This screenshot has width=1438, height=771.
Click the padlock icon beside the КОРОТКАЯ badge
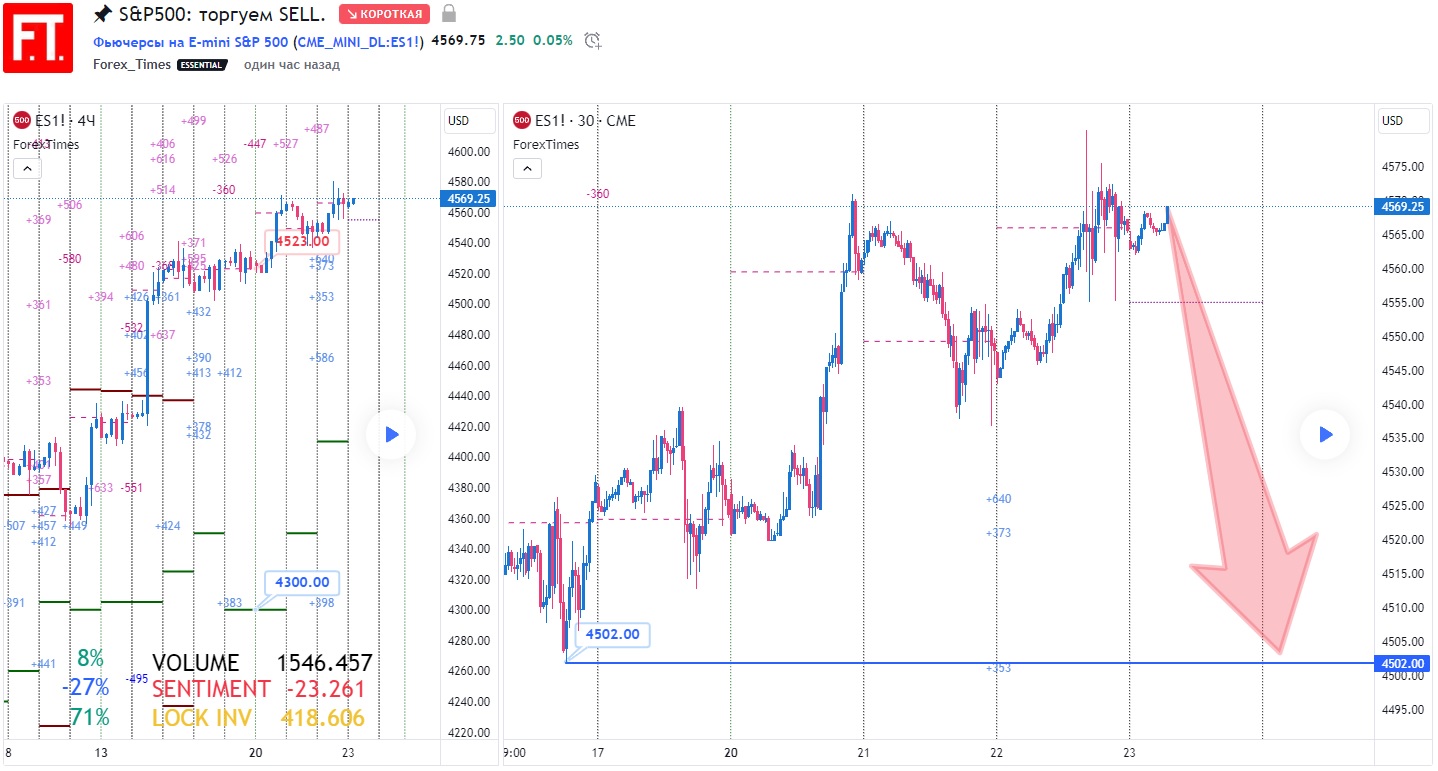[449, 14]
